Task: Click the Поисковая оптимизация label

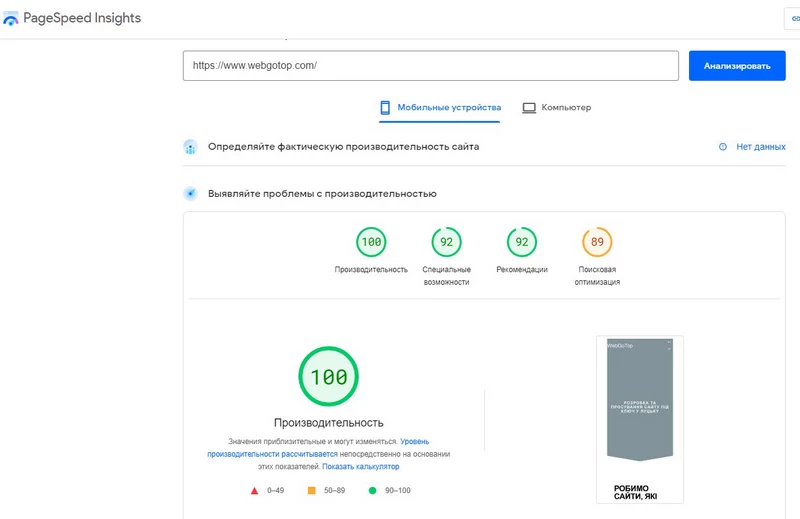Action: pos(597,276)
